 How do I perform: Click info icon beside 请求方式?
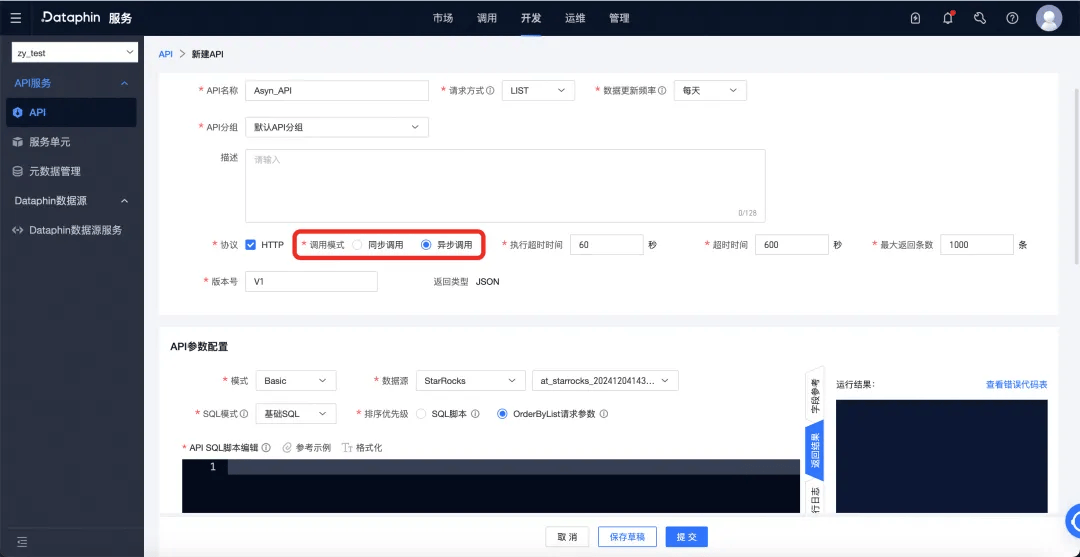pos(490,90)
